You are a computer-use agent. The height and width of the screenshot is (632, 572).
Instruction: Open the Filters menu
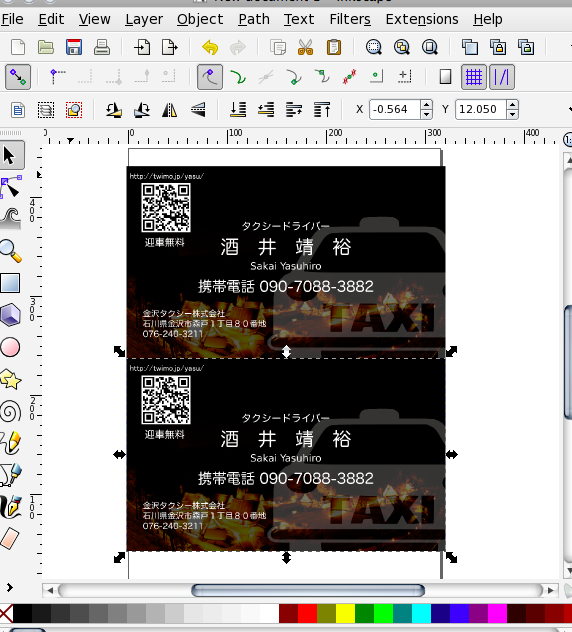click(350, 19)
